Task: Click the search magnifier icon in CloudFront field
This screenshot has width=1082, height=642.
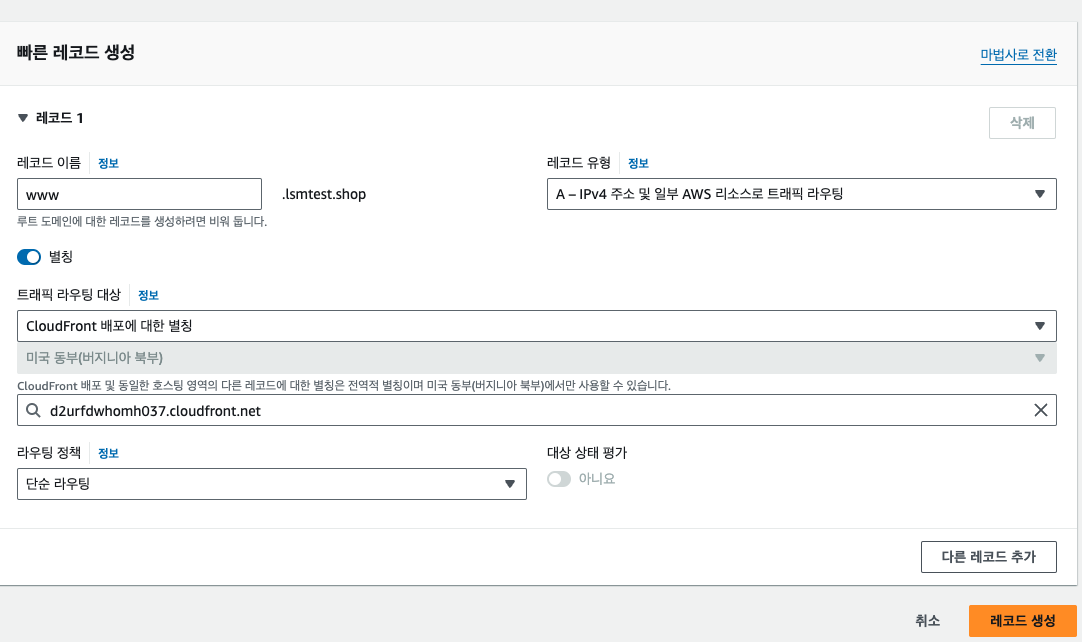Action: point(33,411)
